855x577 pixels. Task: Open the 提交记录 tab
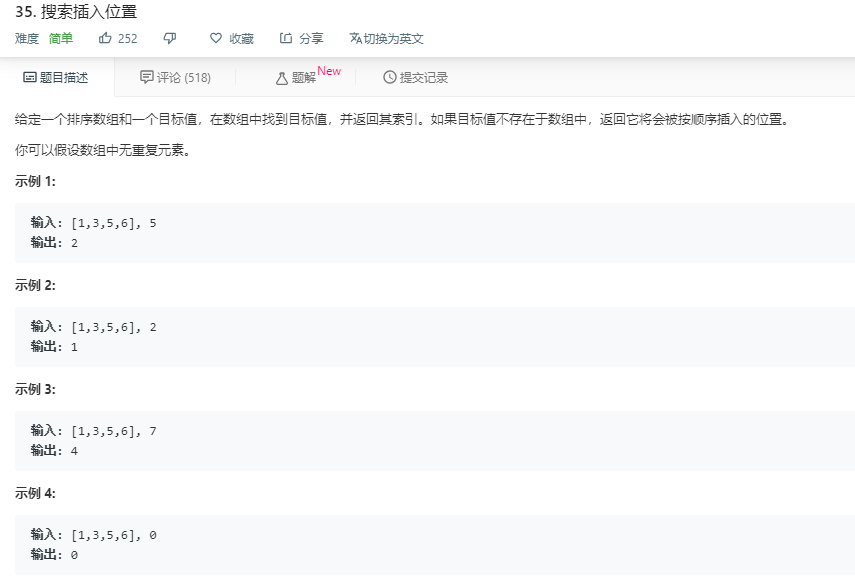point(416,77)
